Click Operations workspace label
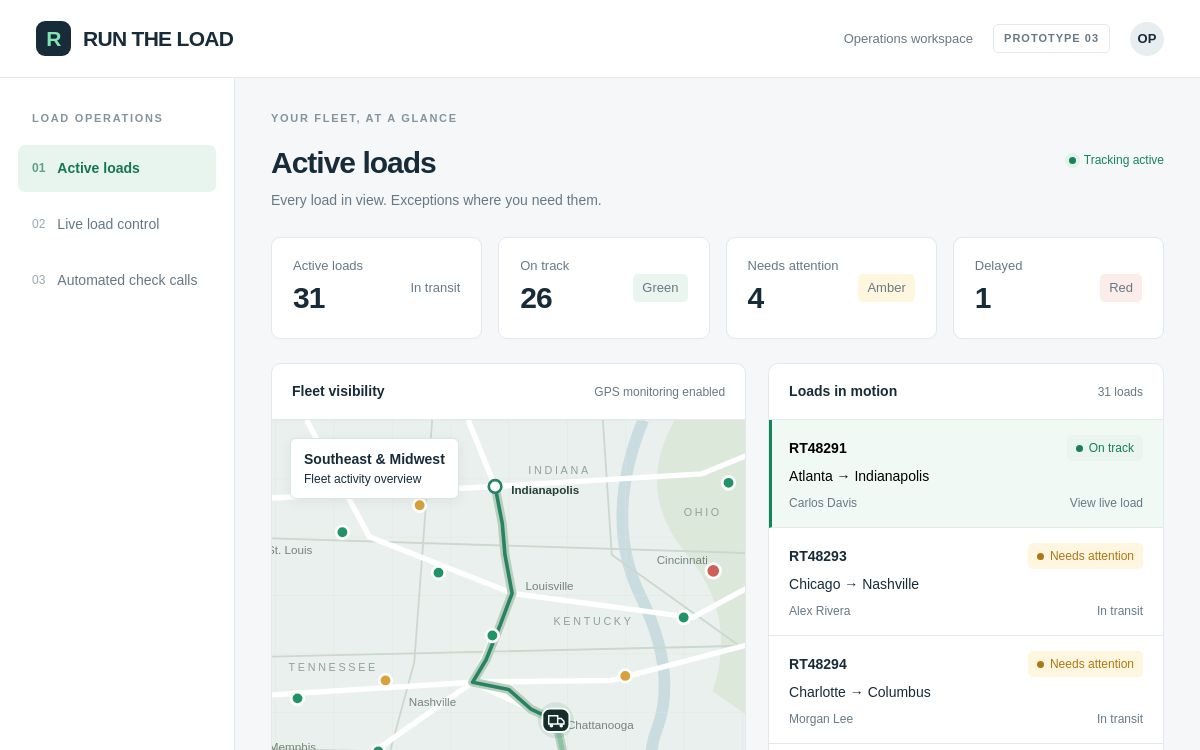This screenshot has width=1200, height=750. (x=908, y=38)
